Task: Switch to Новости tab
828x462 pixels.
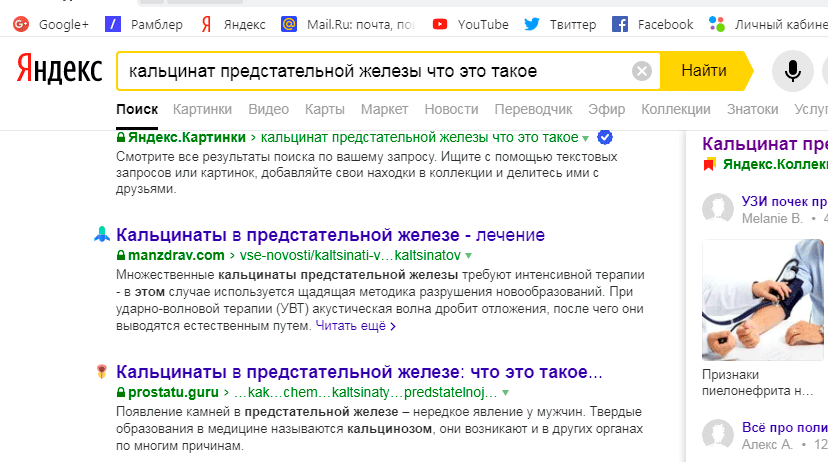Action: click(451, 109)
